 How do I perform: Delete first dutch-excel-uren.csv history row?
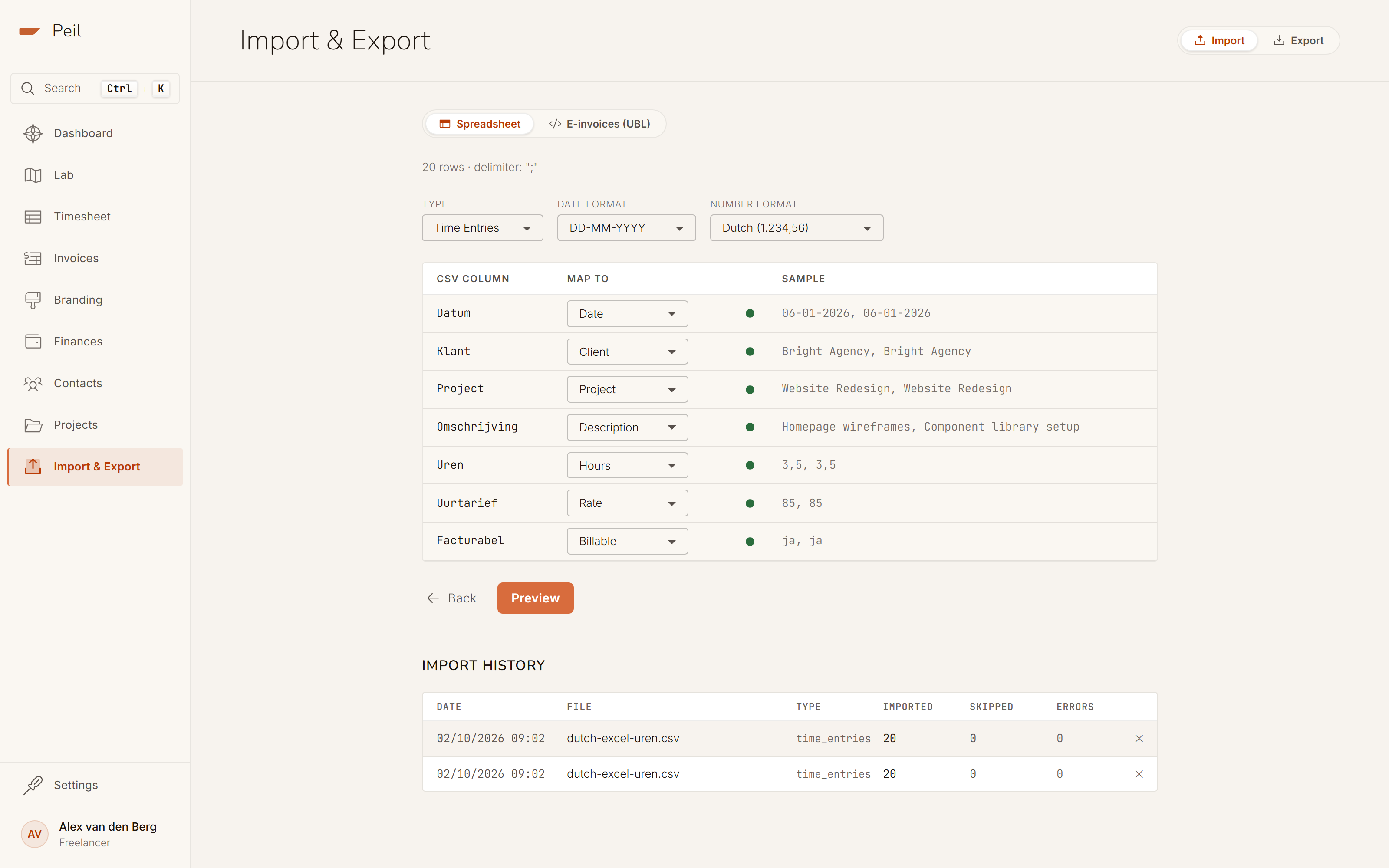coord(1139,738)
